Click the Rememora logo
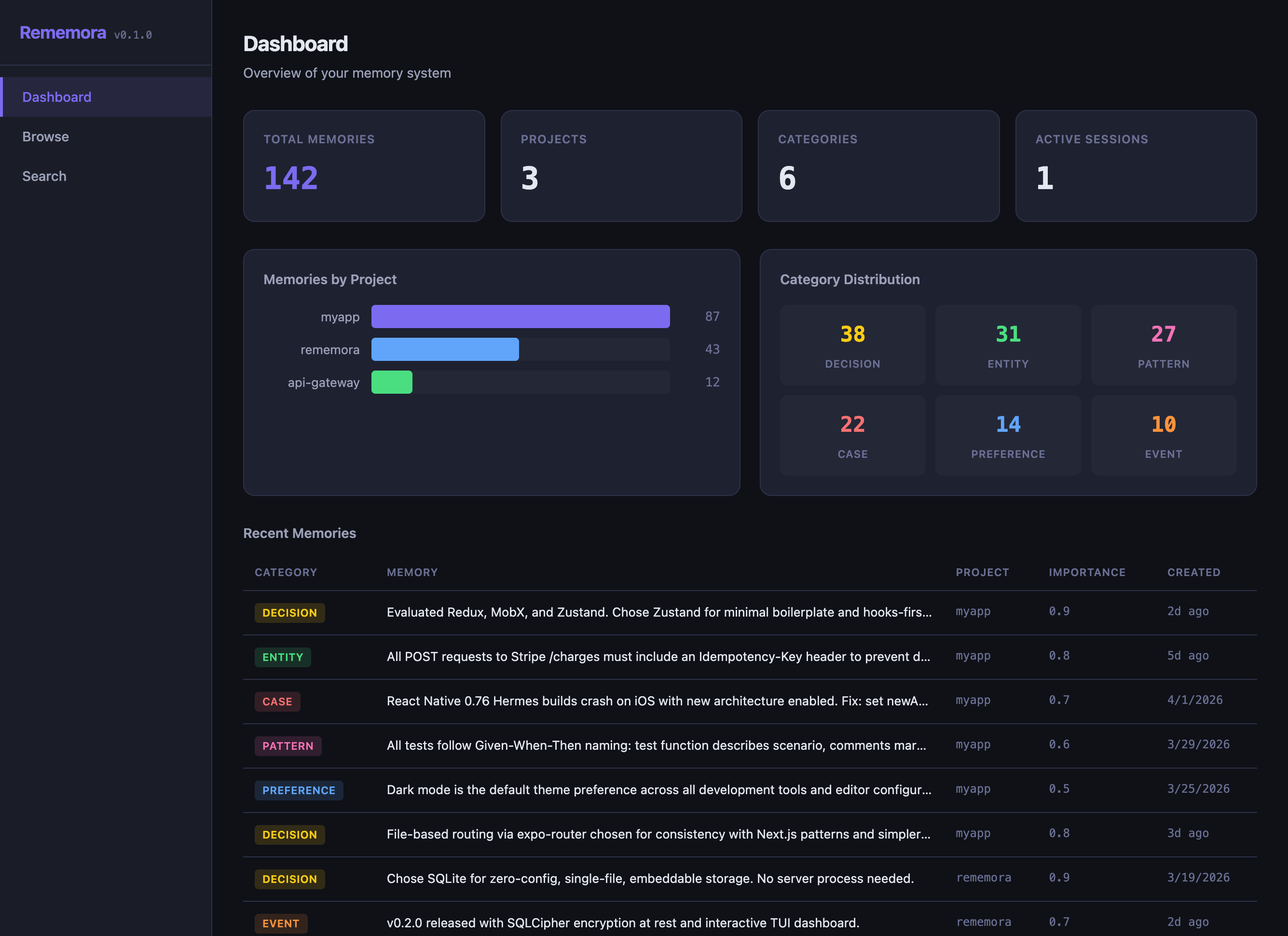Viewport: 1288px width, 936px height. click(64, 32)
